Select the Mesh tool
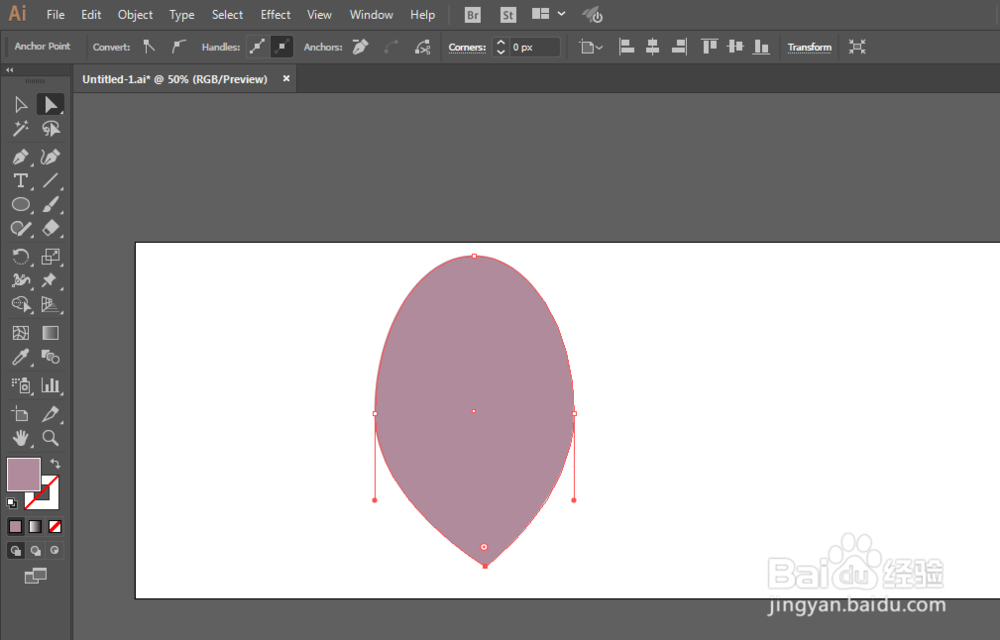1000x640 pixels. click(20, 333)
